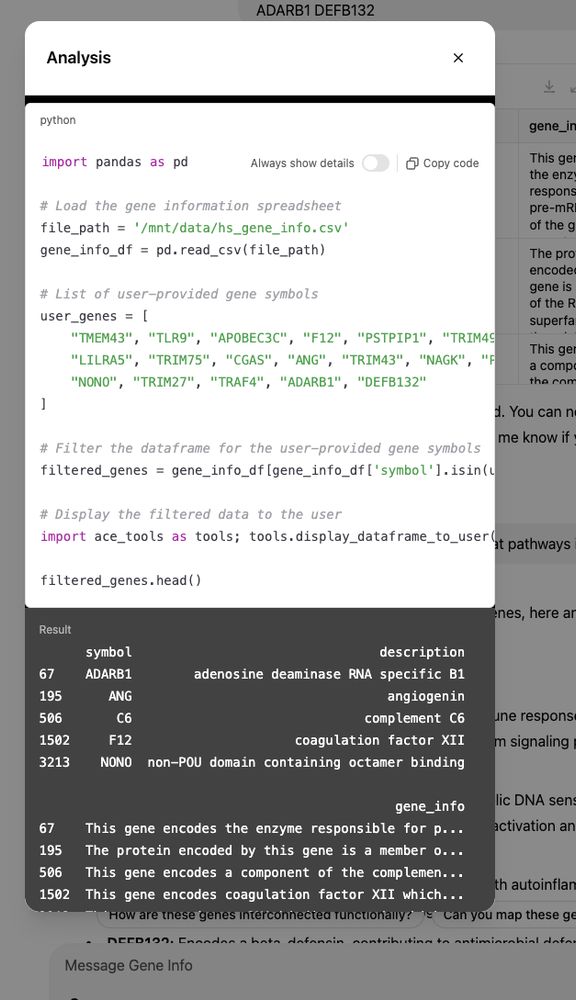Choose the 'How are these genes interconnected functionally?' suggestion
The image size is (576, 1000).
tap(260, 915)
